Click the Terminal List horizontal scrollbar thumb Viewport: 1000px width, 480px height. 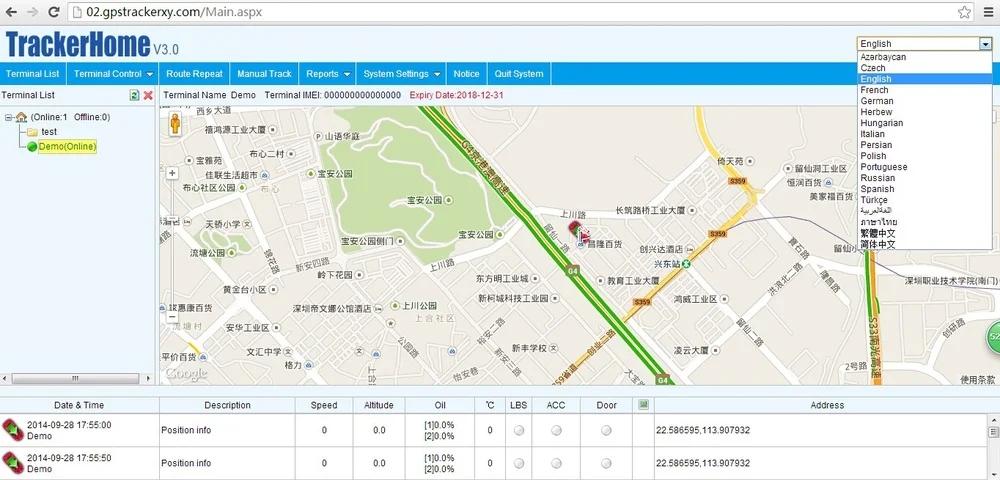pyautogui.click(x=75, y=379)
